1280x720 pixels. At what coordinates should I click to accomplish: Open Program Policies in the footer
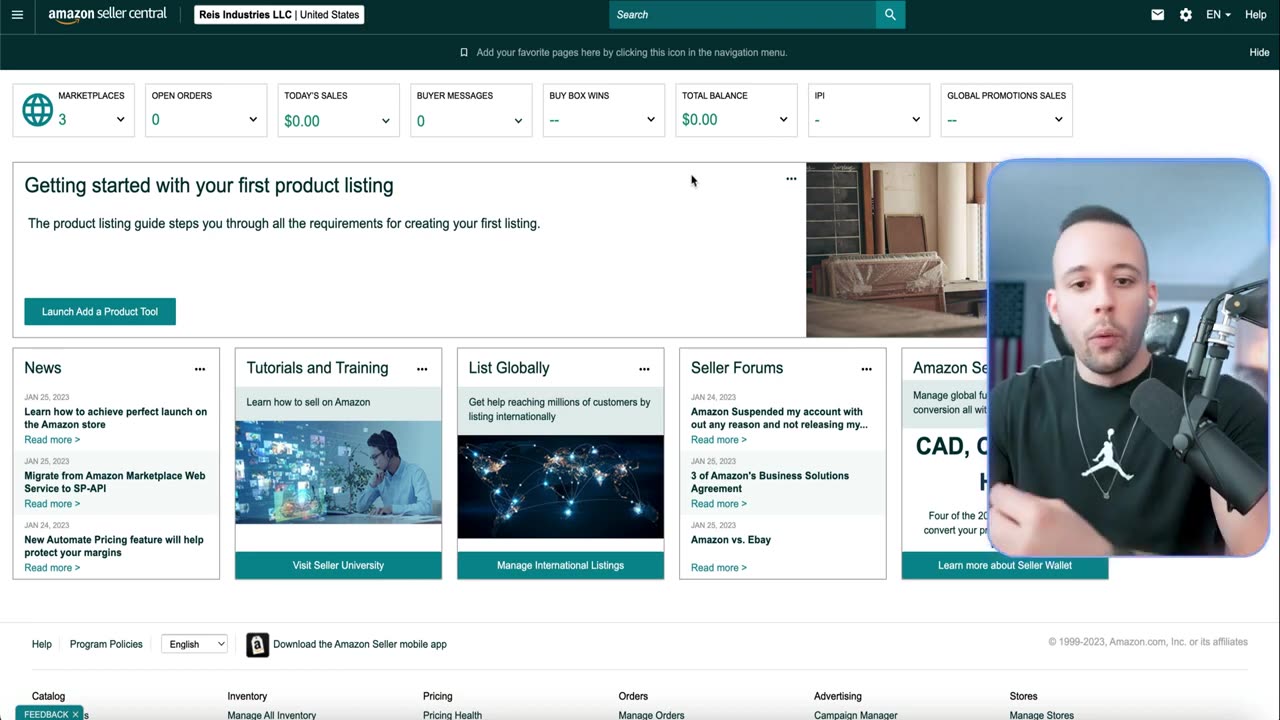[106, 644]
